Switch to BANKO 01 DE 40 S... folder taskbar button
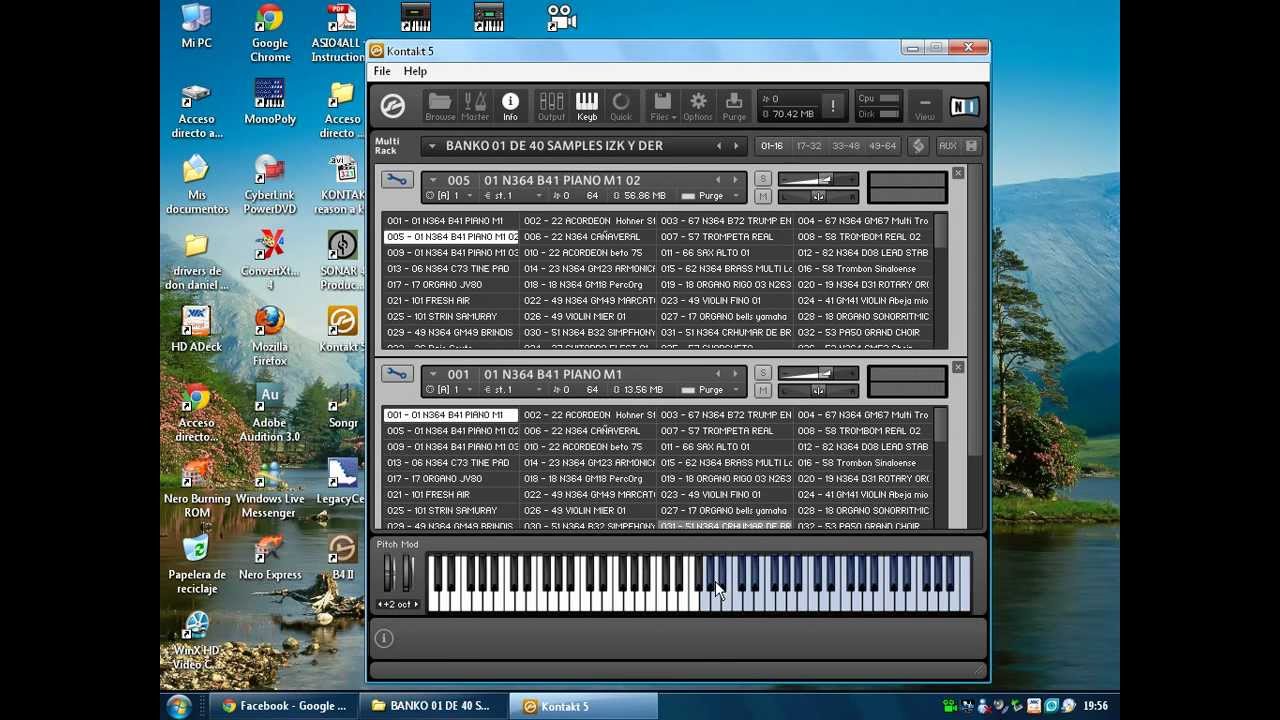The width and height of the screenshot is (1280, 720). click(435, 706)
